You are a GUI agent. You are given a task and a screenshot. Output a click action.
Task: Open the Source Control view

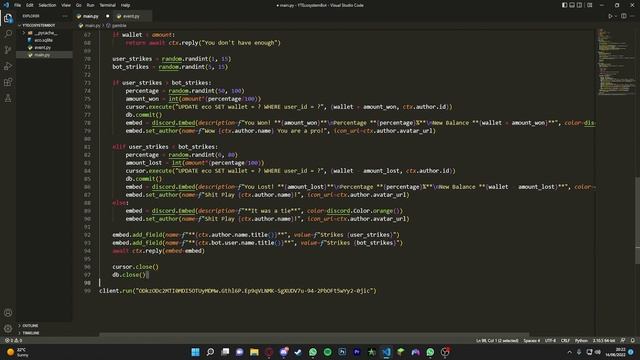click(x=8, y=50)
